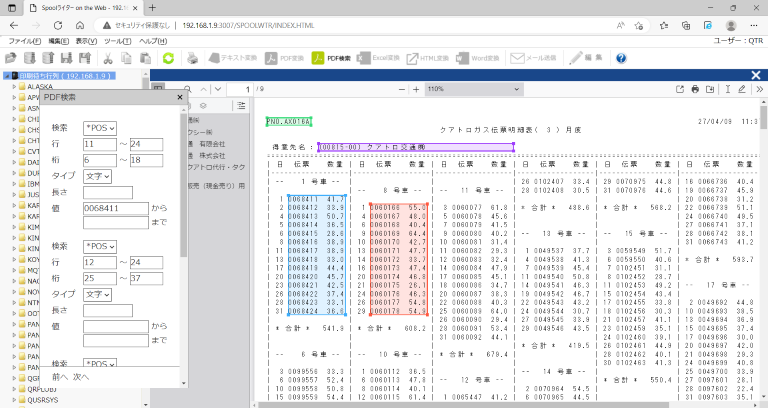Image resolution: width=768 pixels, height=408 pixels.
Task: Open the ツール(T) menu
Action: tap(118, 41)
